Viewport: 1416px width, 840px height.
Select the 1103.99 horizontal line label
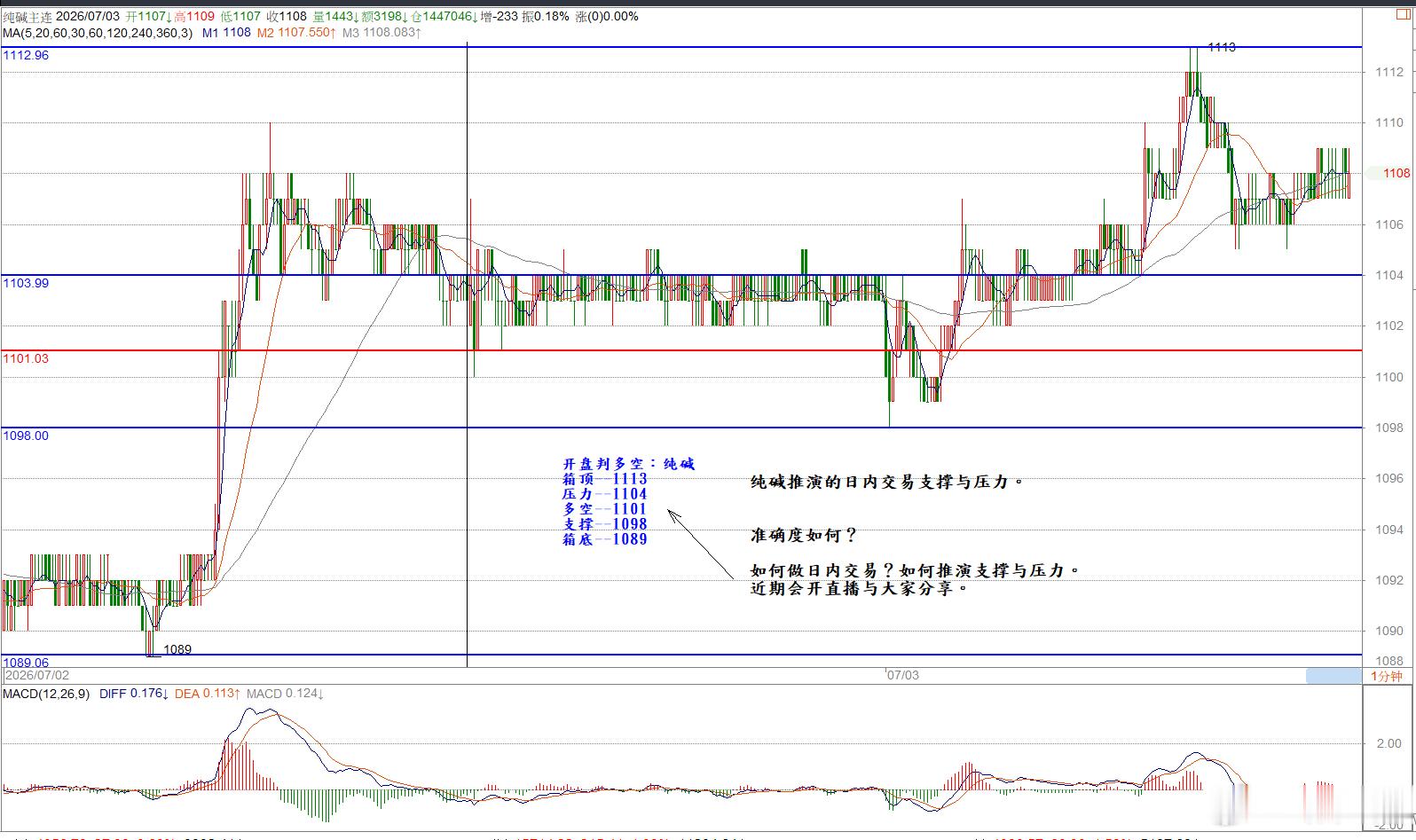[27, 283]
